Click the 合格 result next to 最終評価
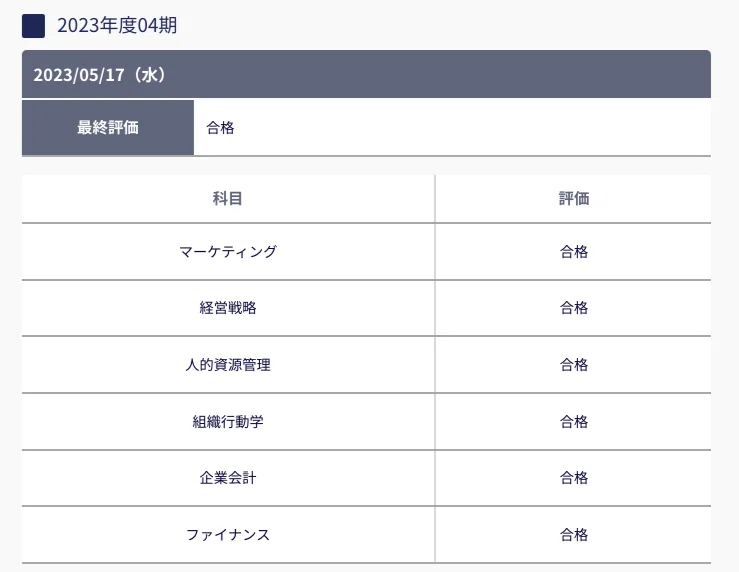This screenshot has height=572, width=739. (x=220, y=128)
